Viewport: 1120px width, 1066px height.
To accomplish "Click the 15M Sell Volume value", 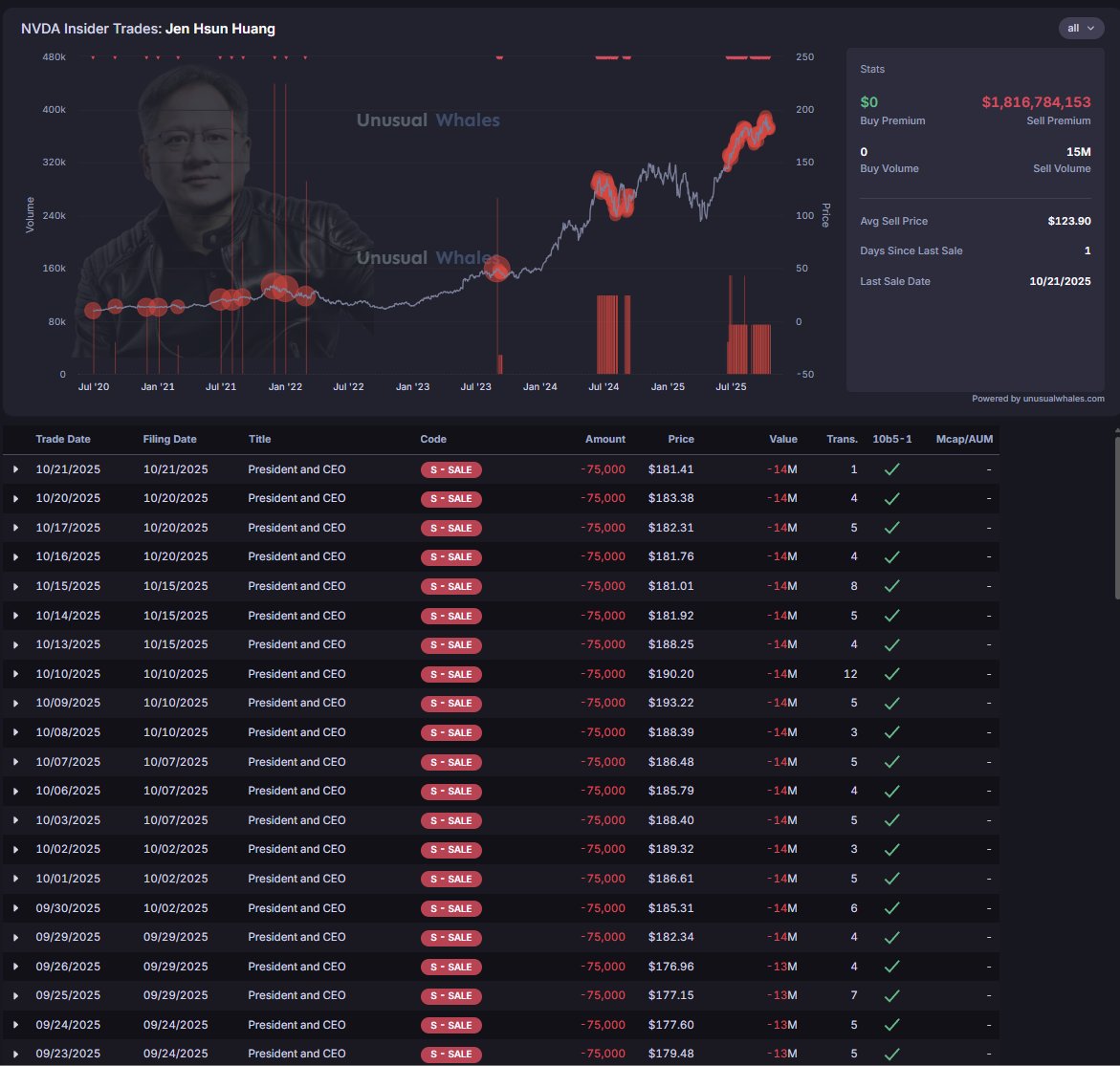I will click(x=1078, y=152).
